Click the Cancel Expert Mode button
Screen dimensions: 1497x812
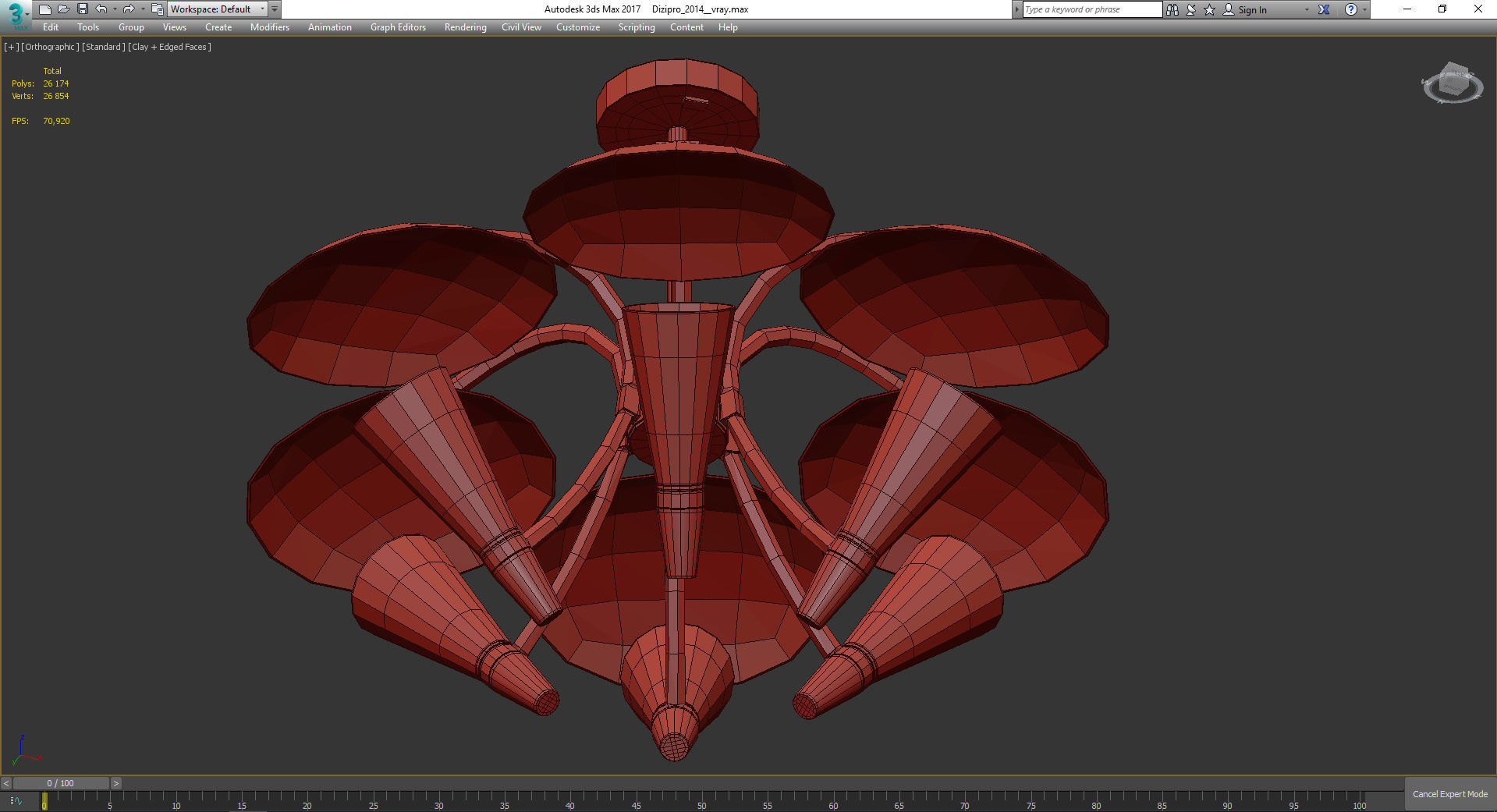tap(1450, 794)
